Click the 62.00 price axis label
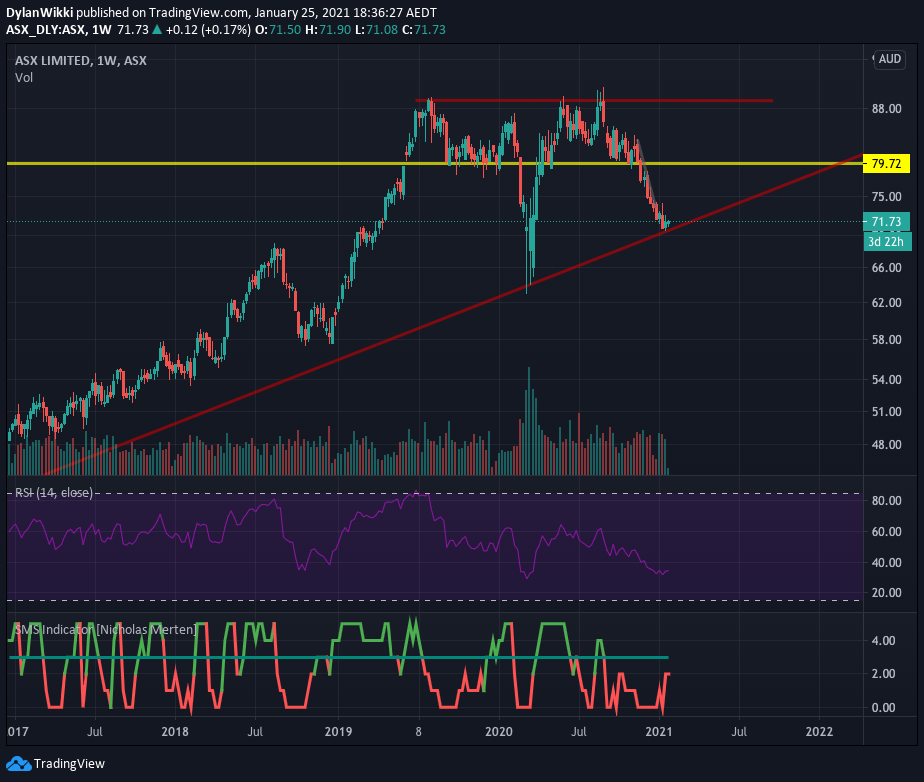Image resolution: width=924 pixels, height=782 pixels. 886,302
